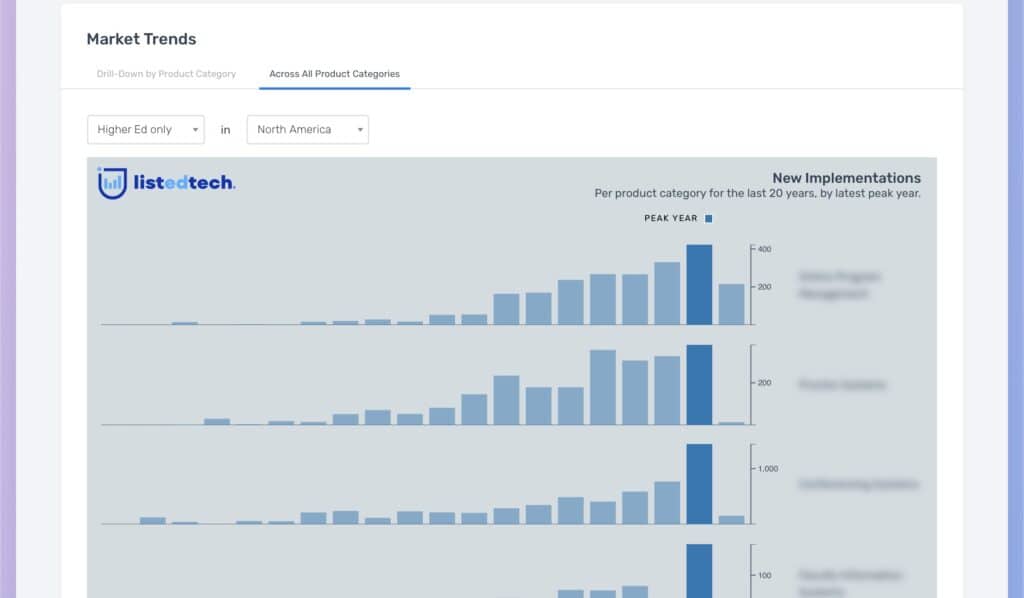The width and height of the screenshot is (1024, 598).
Task: Click the dark peak bar in third chart
Action: 699,484
